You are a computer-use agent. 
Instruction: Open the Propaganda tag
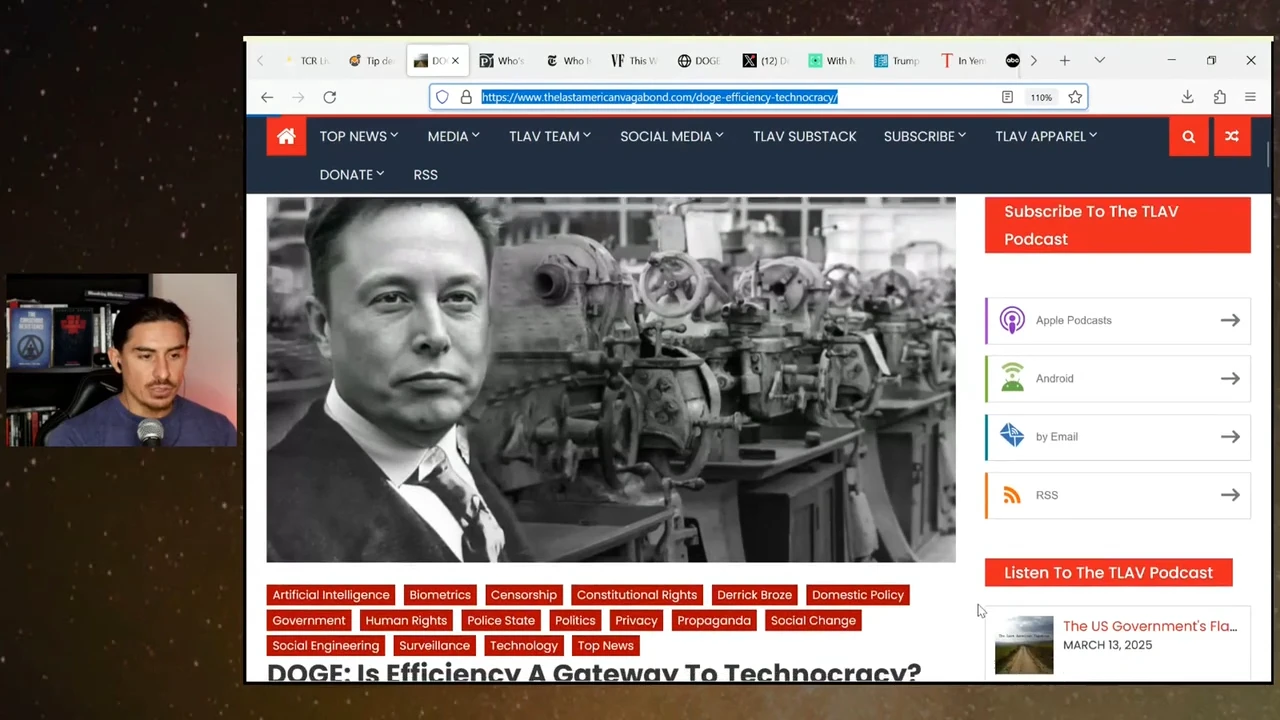point(714,621)
